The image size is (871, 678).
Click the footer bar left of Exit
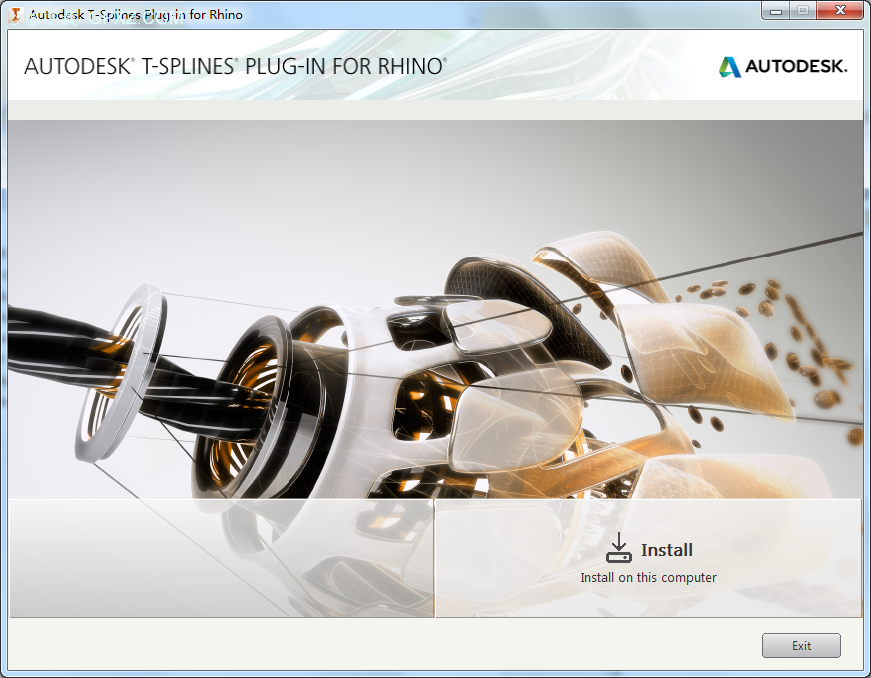coord(380,645)
